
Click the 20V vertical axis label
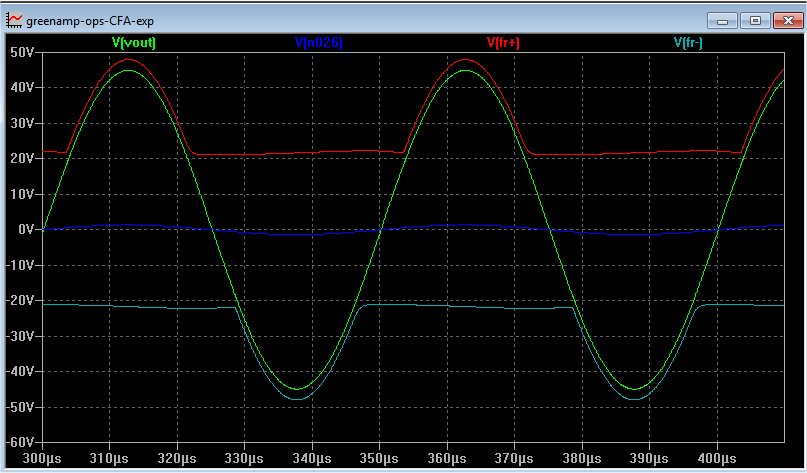[x=22, y=159]
